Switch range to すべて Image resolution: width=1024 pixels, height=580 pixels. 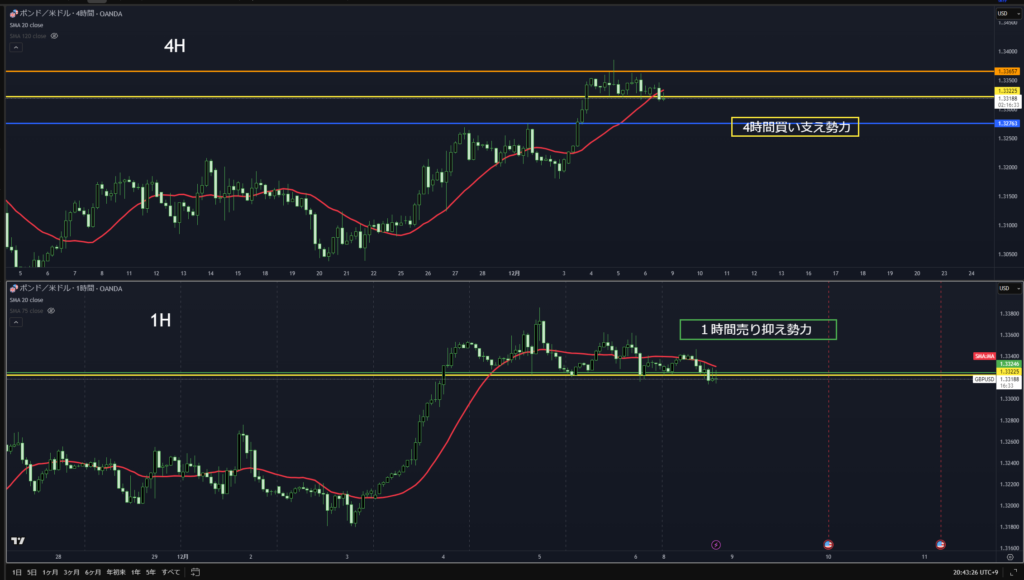tap(171, 572)
